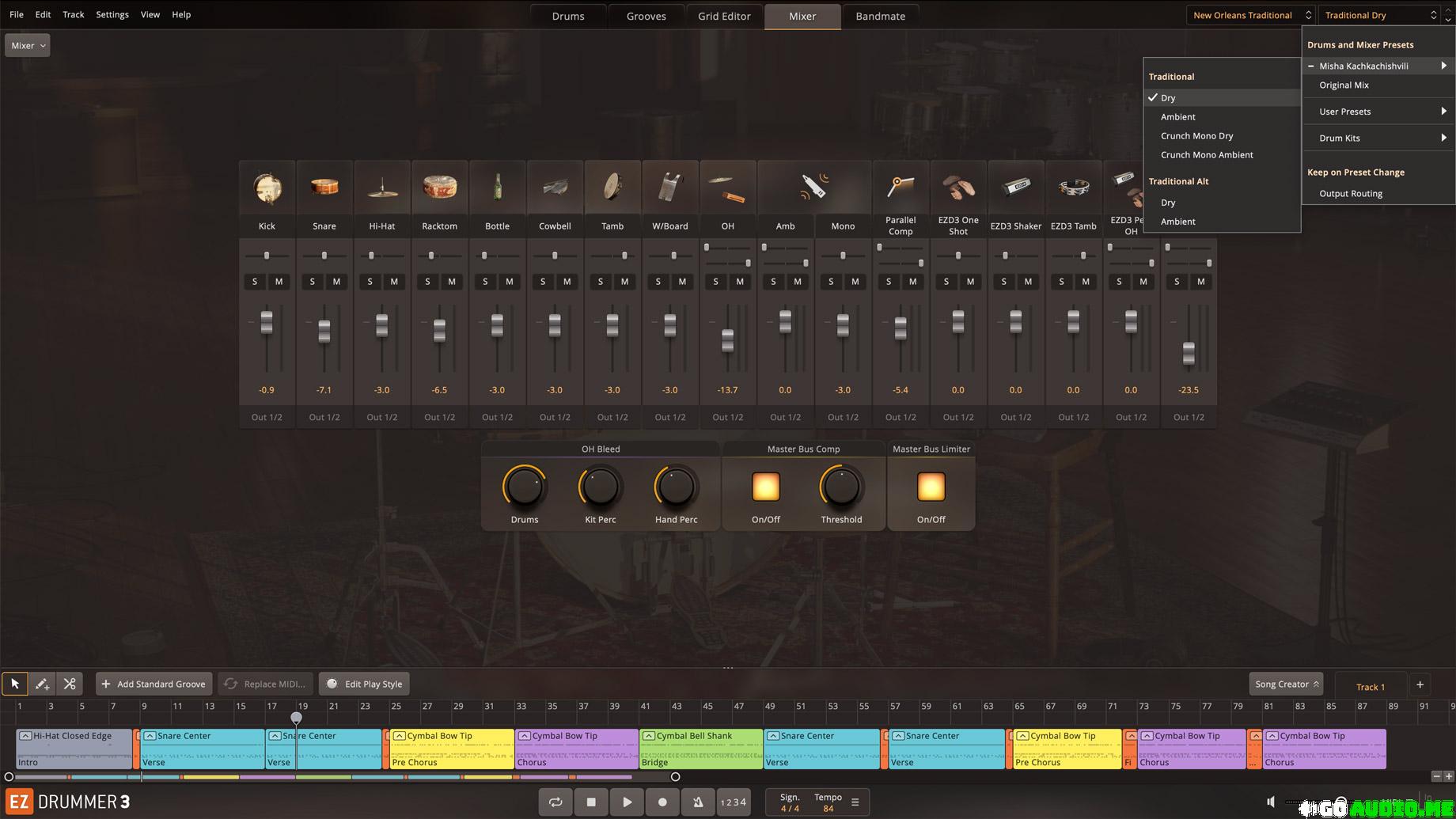Select the scissors cut tool
This screenshot has width=1456, height=819.
[70, 684]
